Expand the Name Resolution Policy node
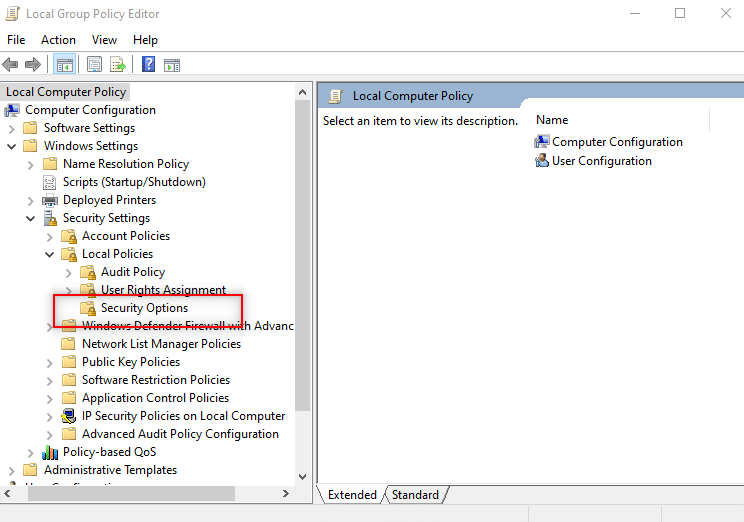This screenshot has width=744, height=522. [x=31, y=165]
